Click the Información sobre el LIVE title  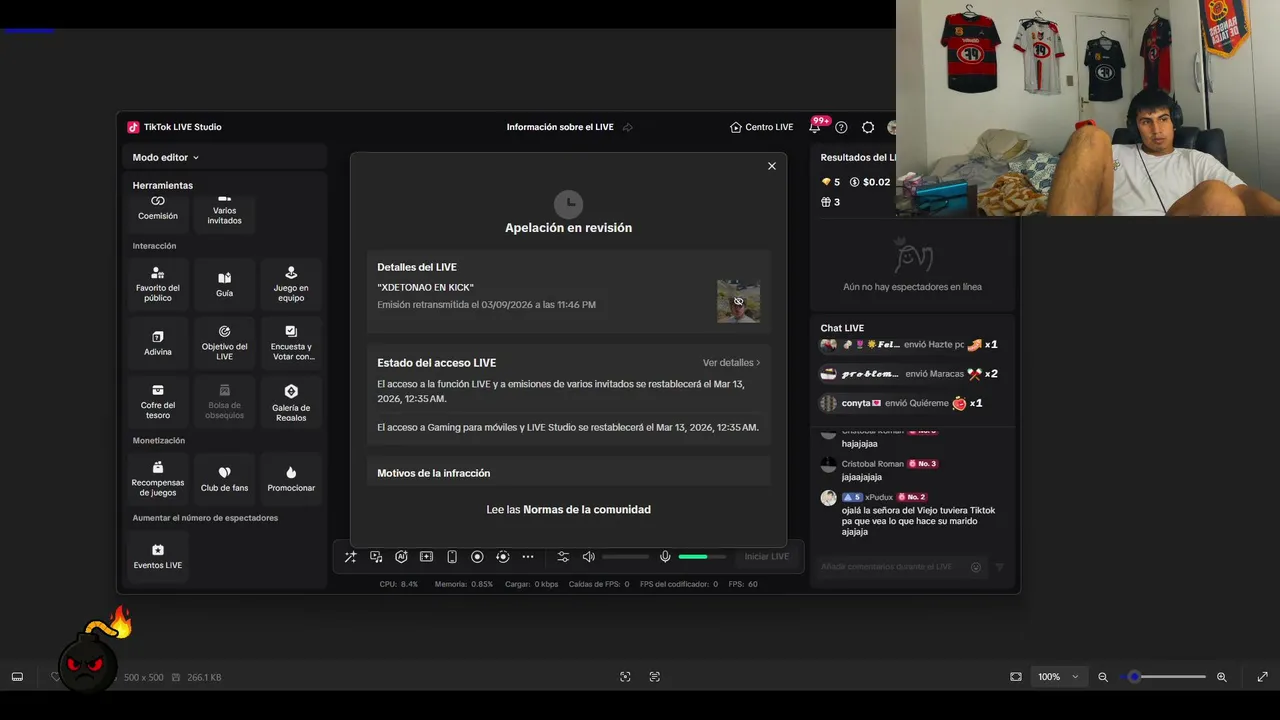tap(560, 127)
